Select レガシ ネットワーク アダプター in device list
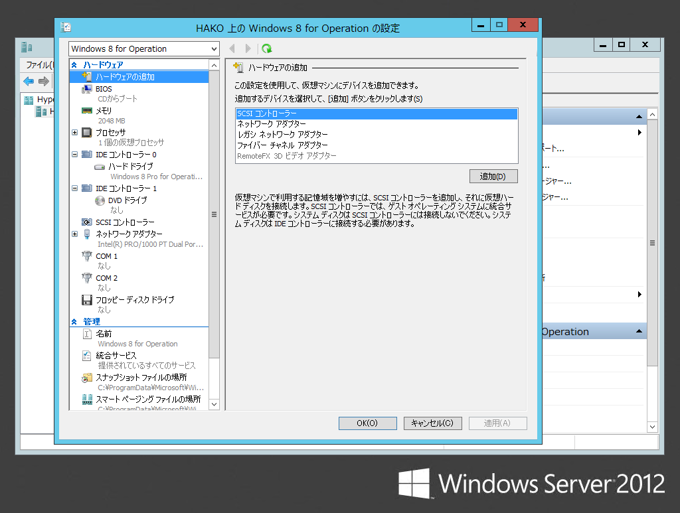The height and width of the screenshot is (513, 680). point(376,134)
